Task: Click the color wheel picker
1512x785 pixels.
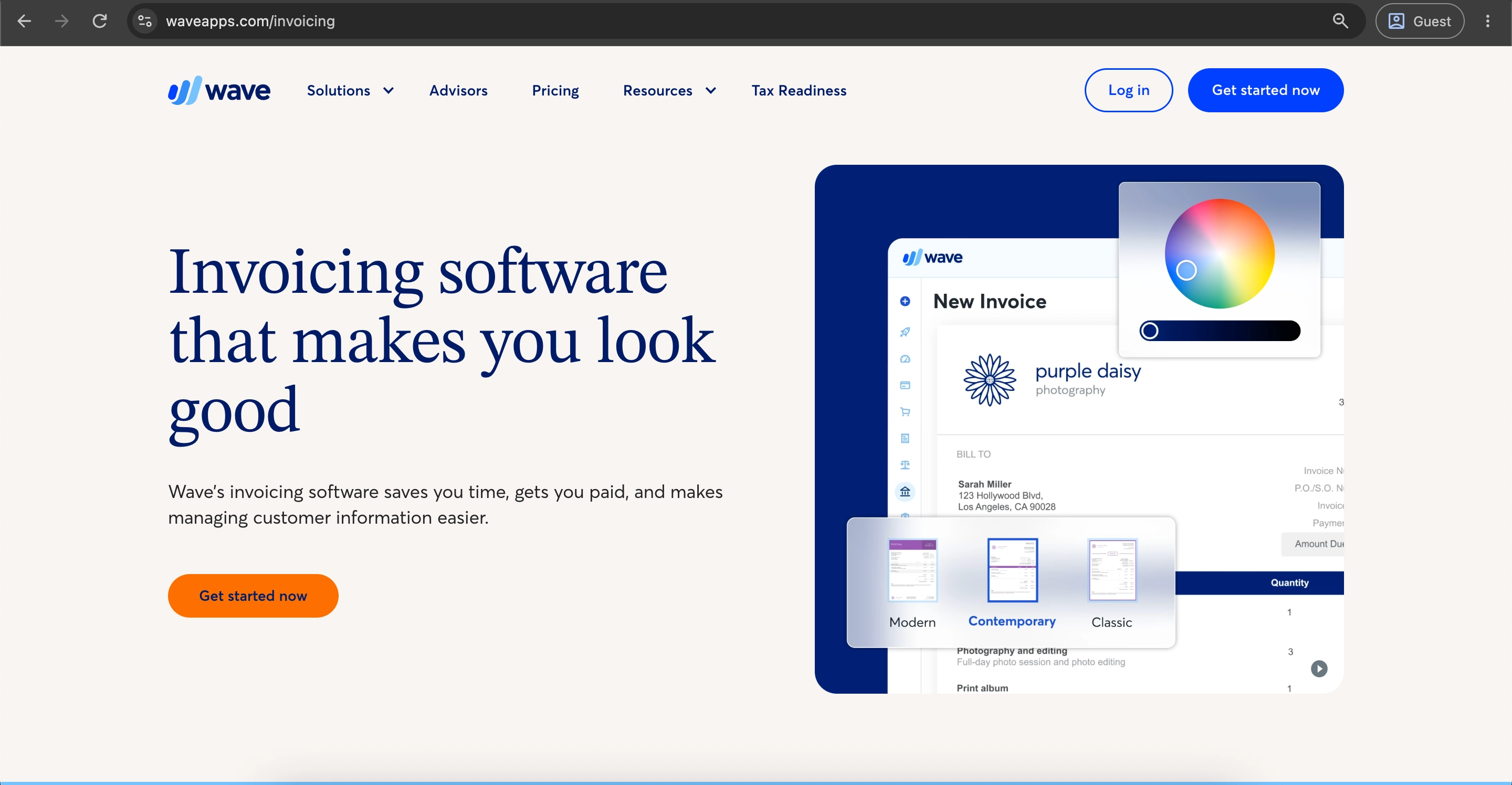Action: 1219,253
